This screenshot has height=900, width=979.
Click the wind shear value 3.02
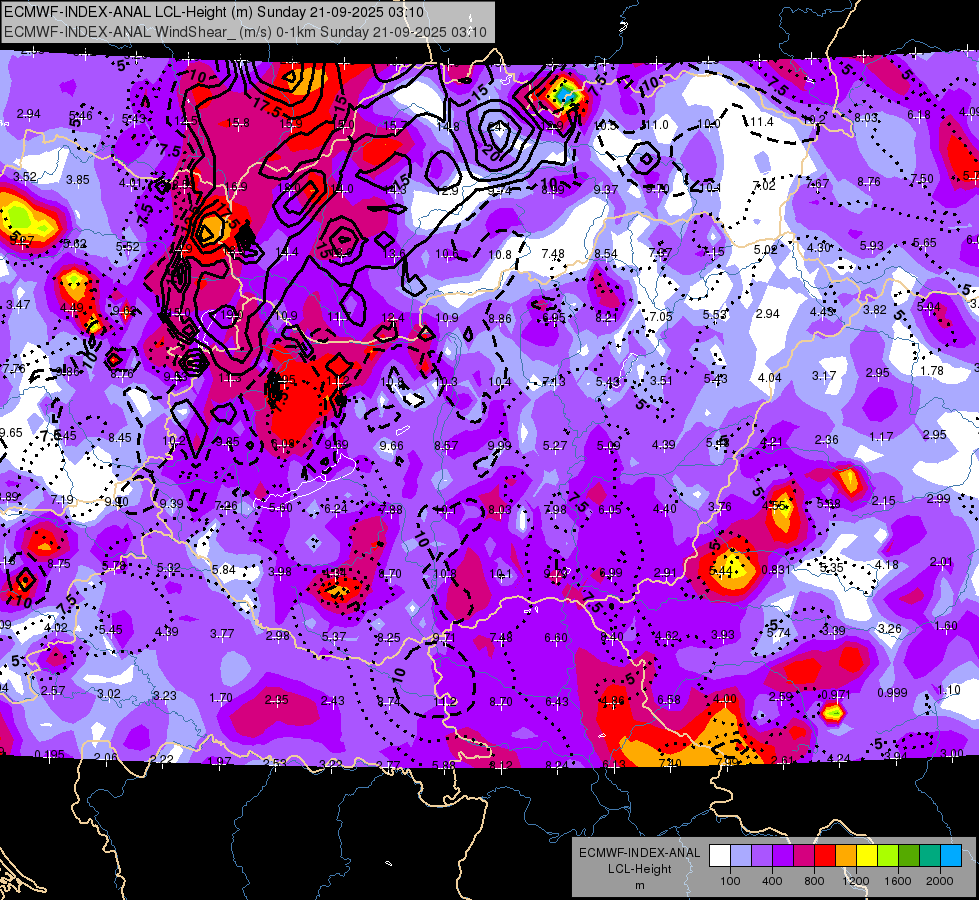pos(109,694)
